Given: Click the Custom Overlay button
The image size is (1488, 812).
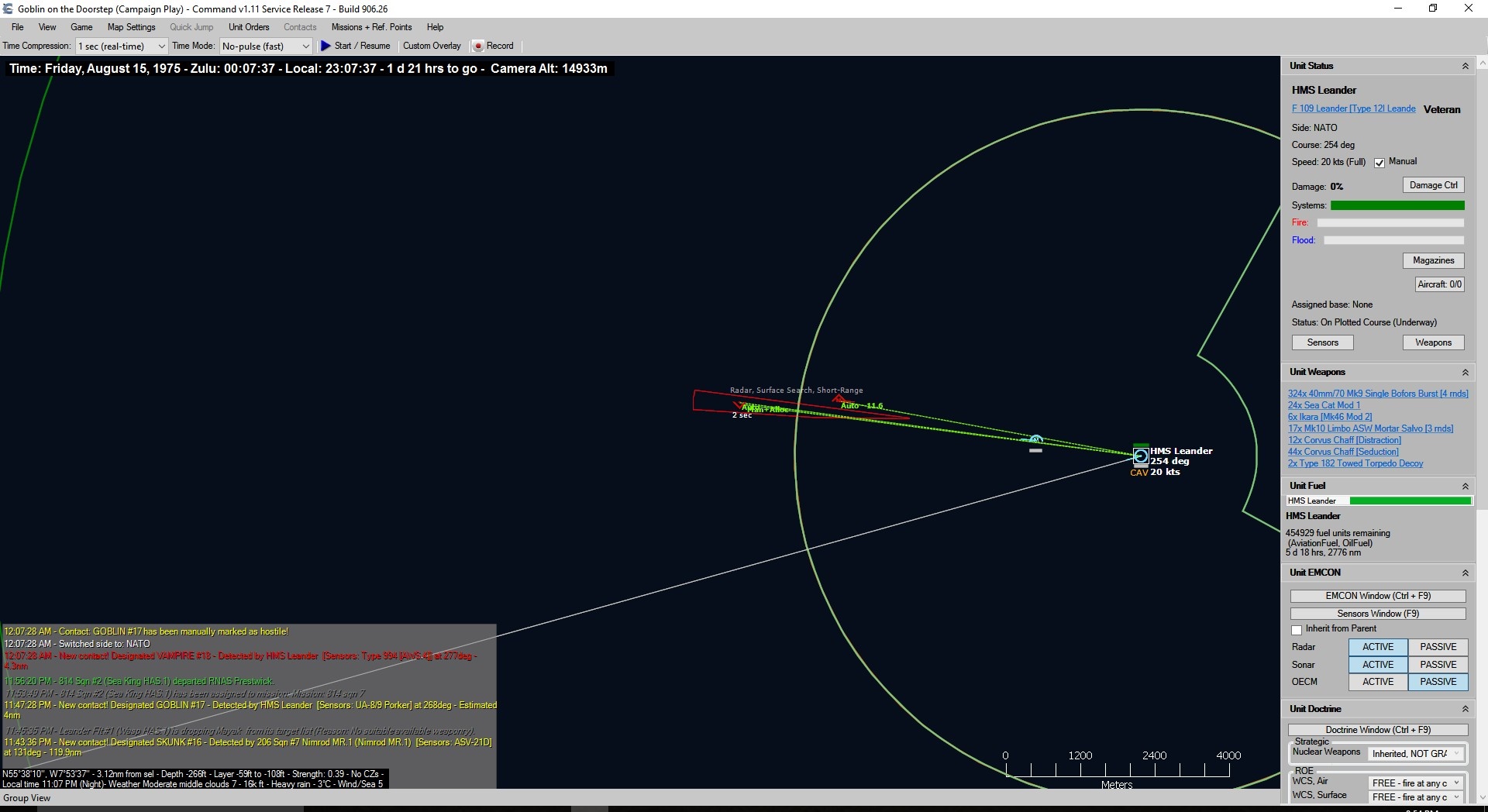Looking at the screenshot, I should pyautogui.click(x=432, y=46).
